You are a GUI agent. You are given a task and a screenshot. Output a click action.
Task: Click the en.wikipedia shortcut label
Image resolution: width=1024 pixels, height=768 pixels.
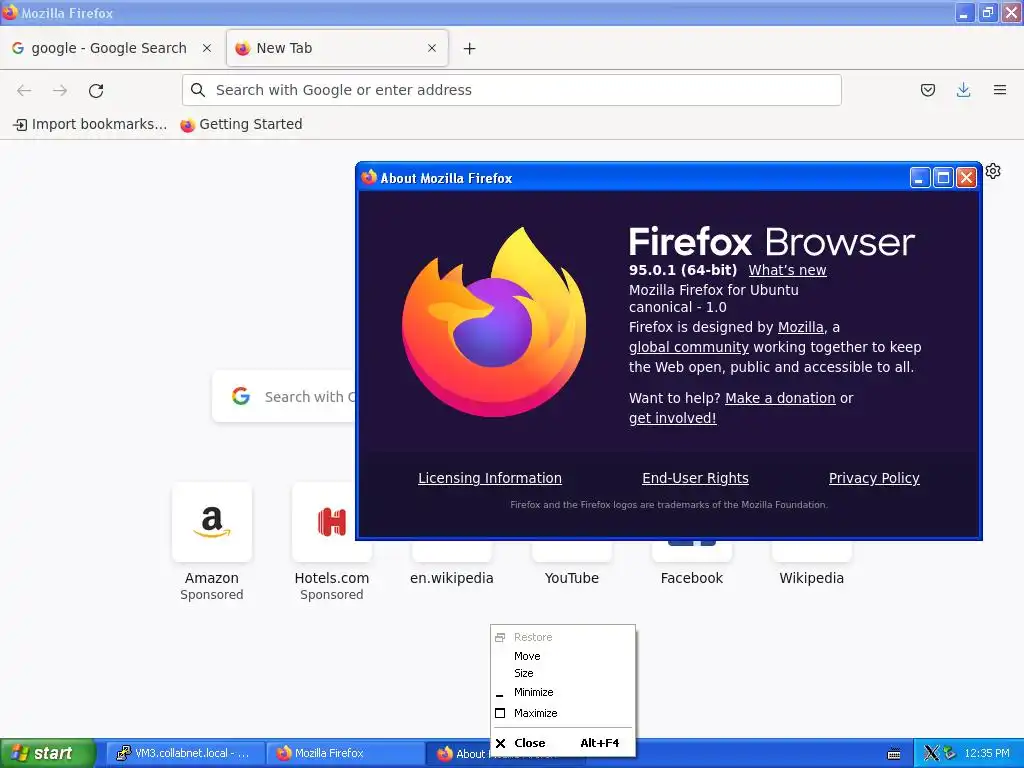click(x=451, y=578)
